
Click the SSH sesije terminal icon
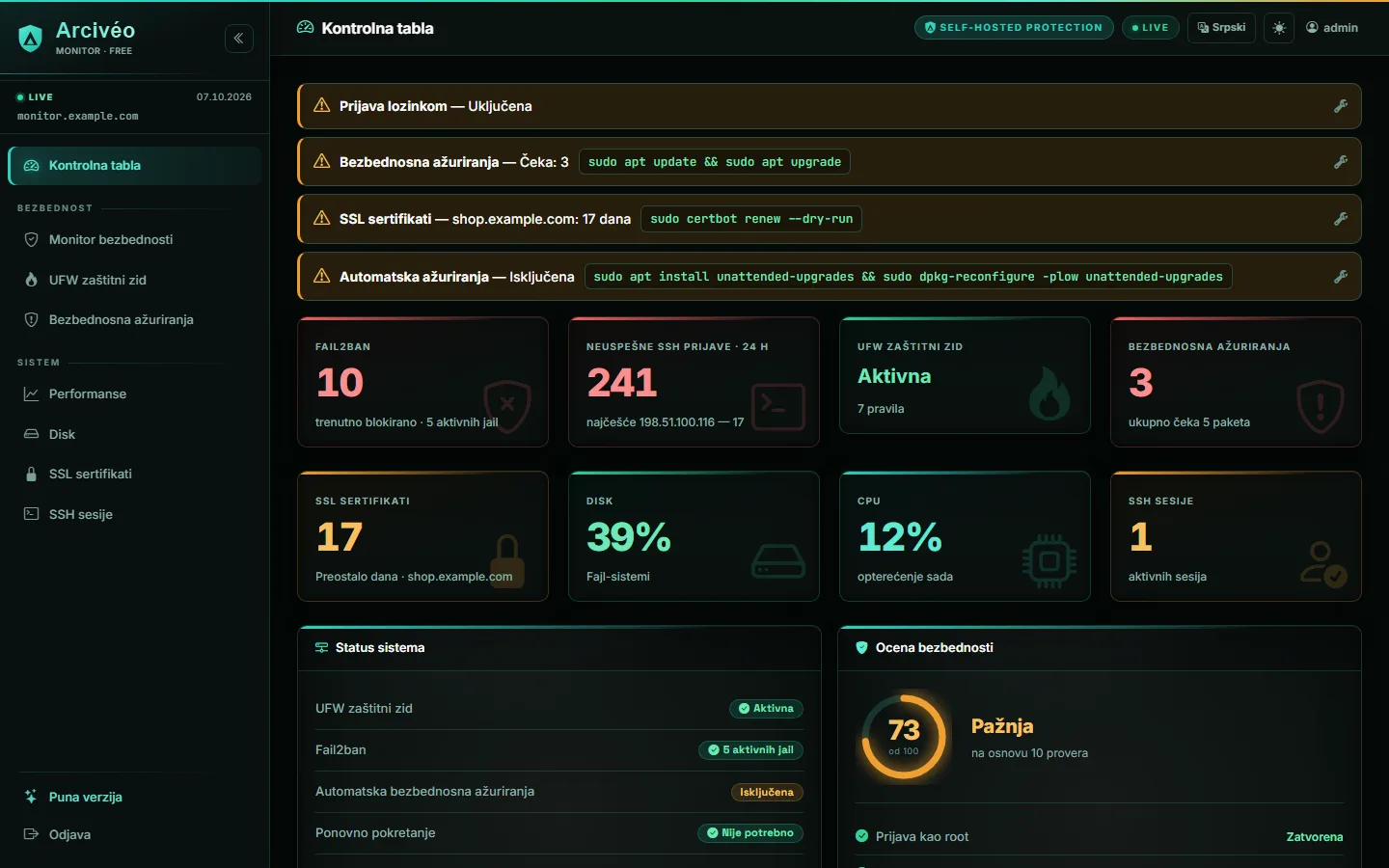coord(31,514)
